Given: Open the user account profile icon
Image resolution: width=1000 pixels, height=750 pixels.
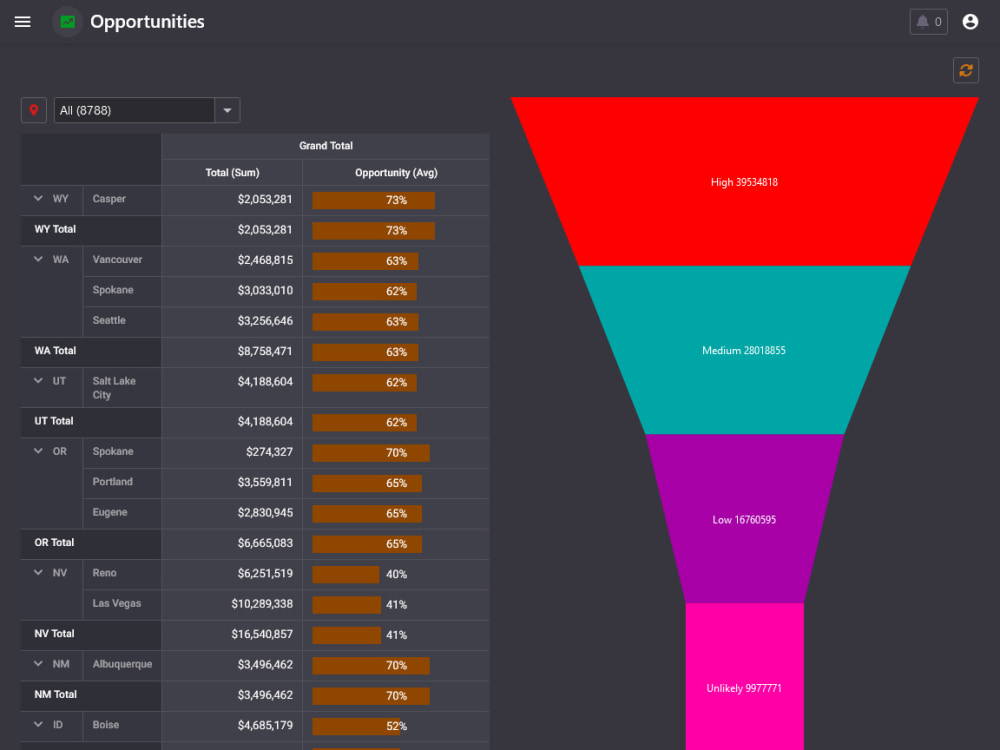Looking at the screenshot, I should click(x=970, y=22).
